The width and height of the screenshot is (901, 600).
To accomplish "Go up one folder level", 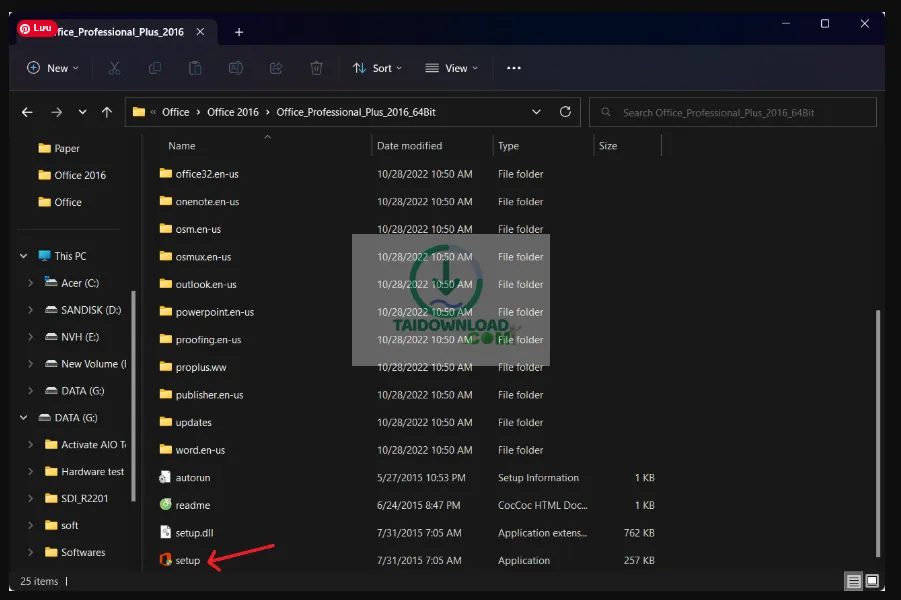I will pos(107,112).
